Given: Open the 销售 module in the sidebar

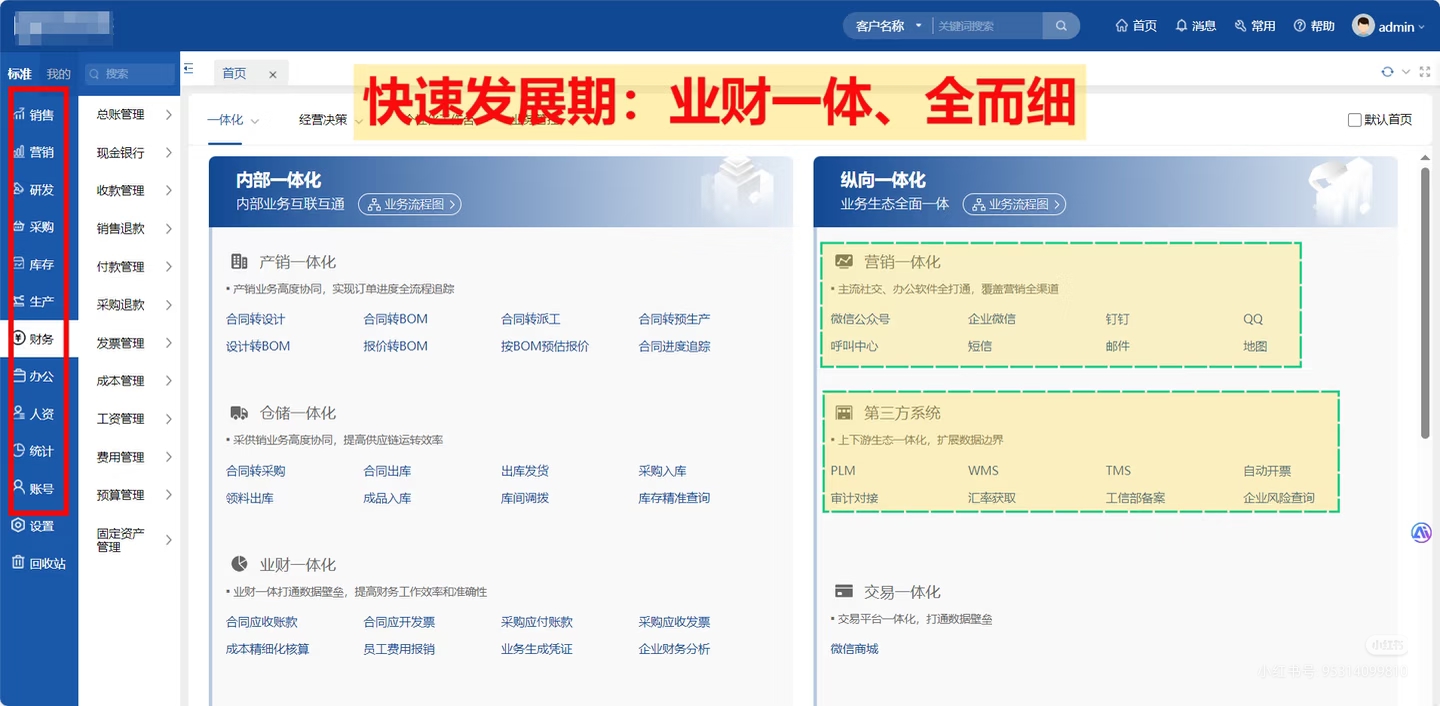Looking at the screenshot, I should point(33,115).
